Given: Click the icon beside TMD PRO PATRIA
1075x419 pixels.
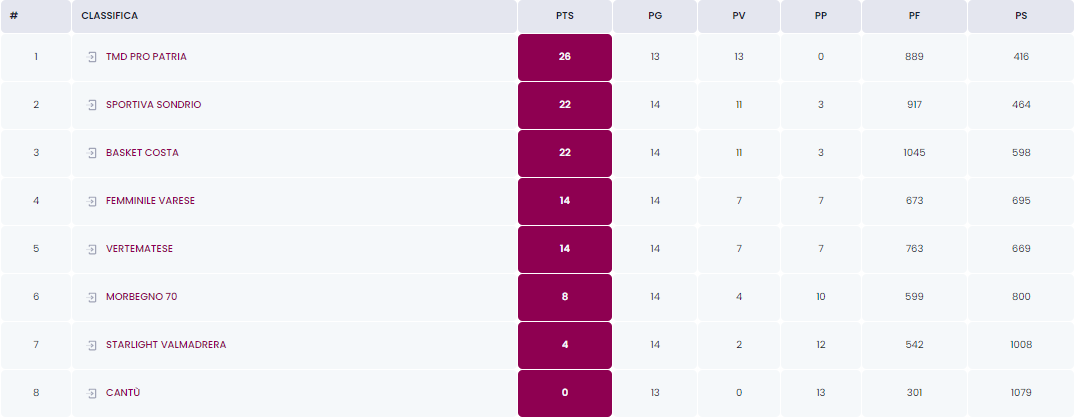Looking at the screenshot, I should click(x=92, y=57).
